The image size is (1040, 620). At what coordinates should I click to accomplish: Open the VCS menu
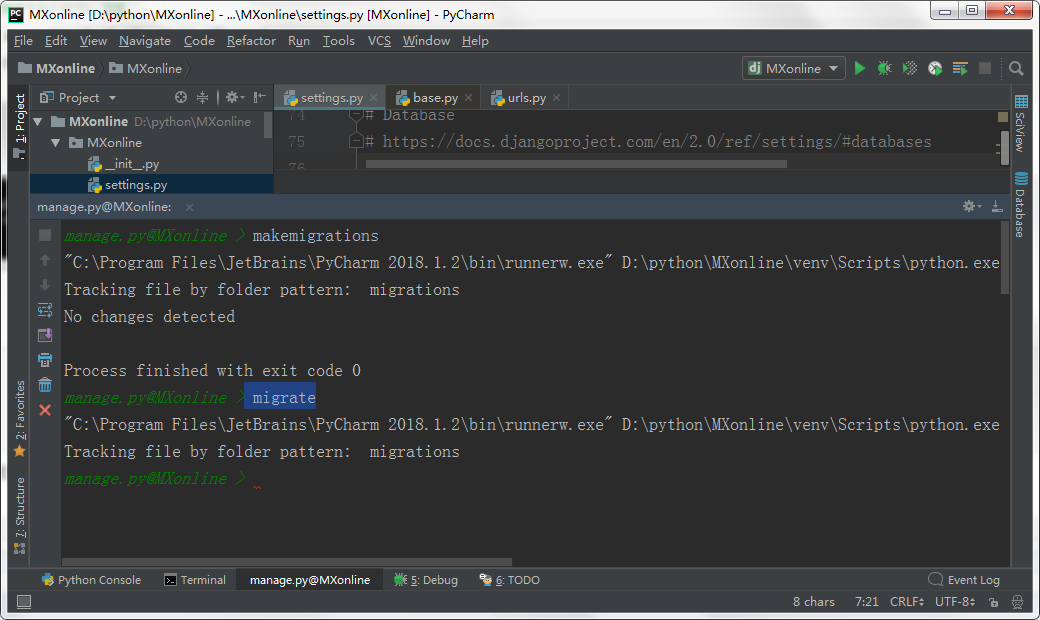pyautogui.click(x=379, y=40)
